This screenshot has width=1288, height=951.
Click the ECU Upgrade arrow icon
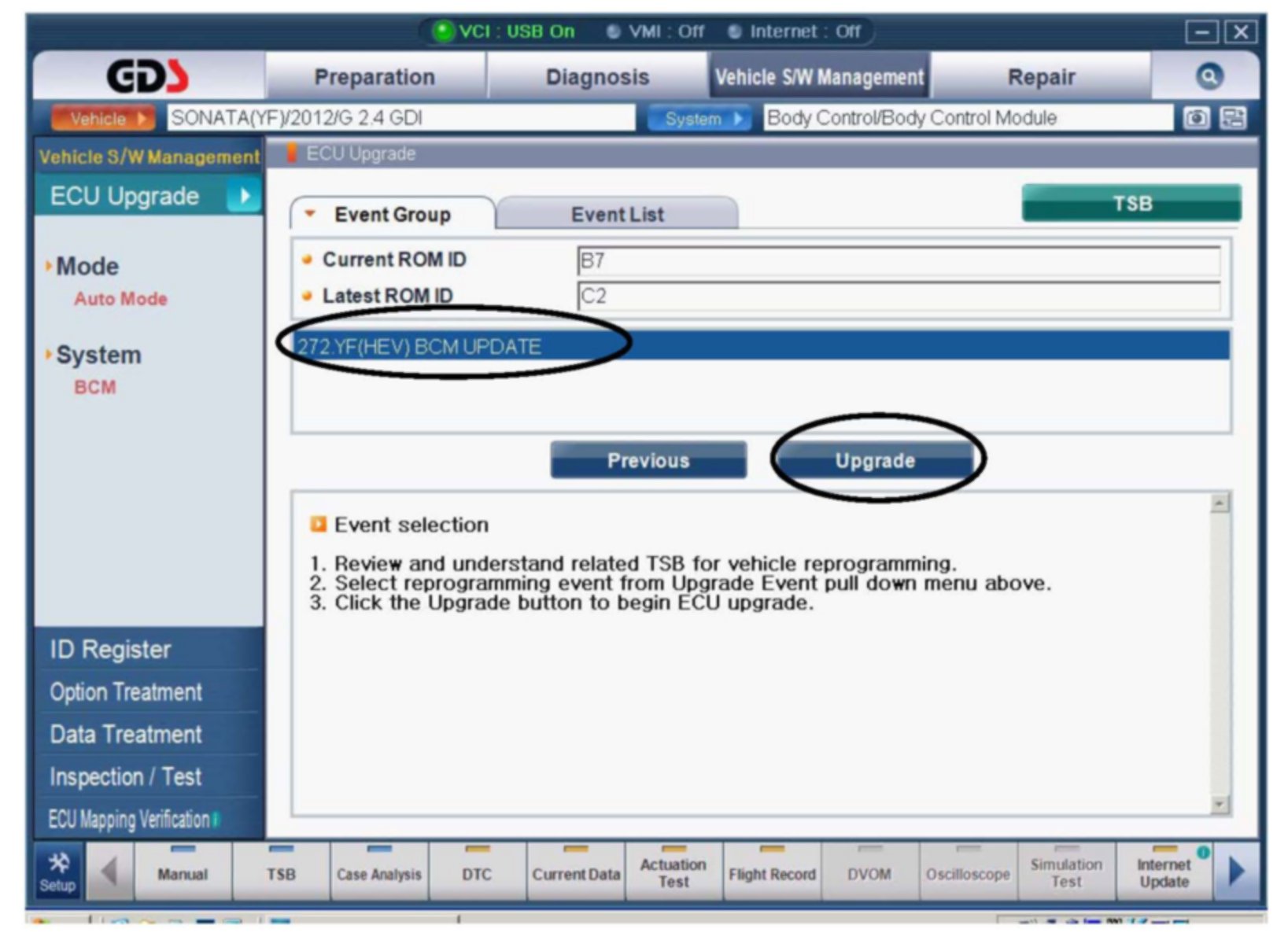(x=244, y=196)
